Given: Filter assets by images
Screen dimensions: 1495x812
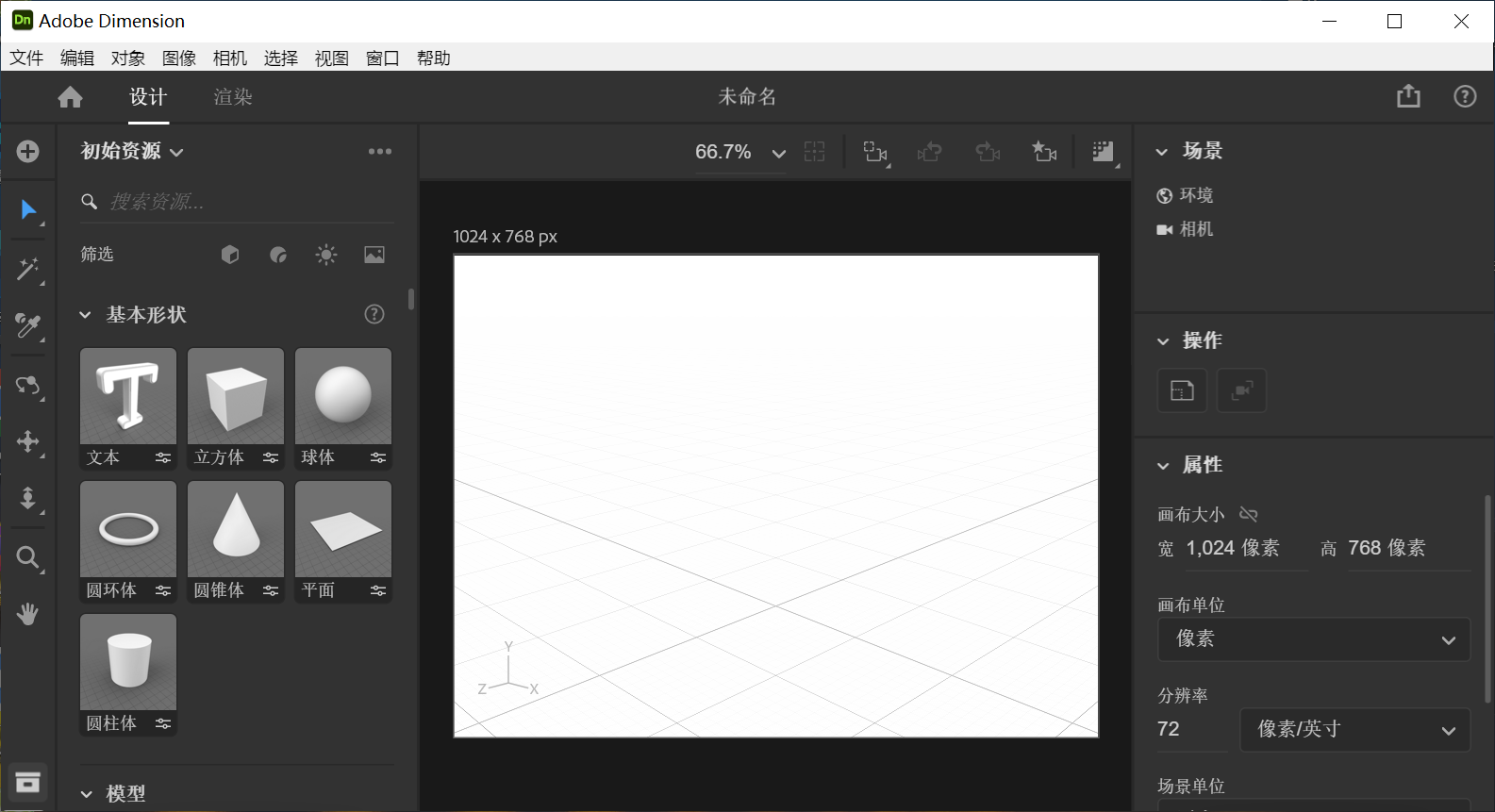Looking at the screenshot, I should coord(374,255).
